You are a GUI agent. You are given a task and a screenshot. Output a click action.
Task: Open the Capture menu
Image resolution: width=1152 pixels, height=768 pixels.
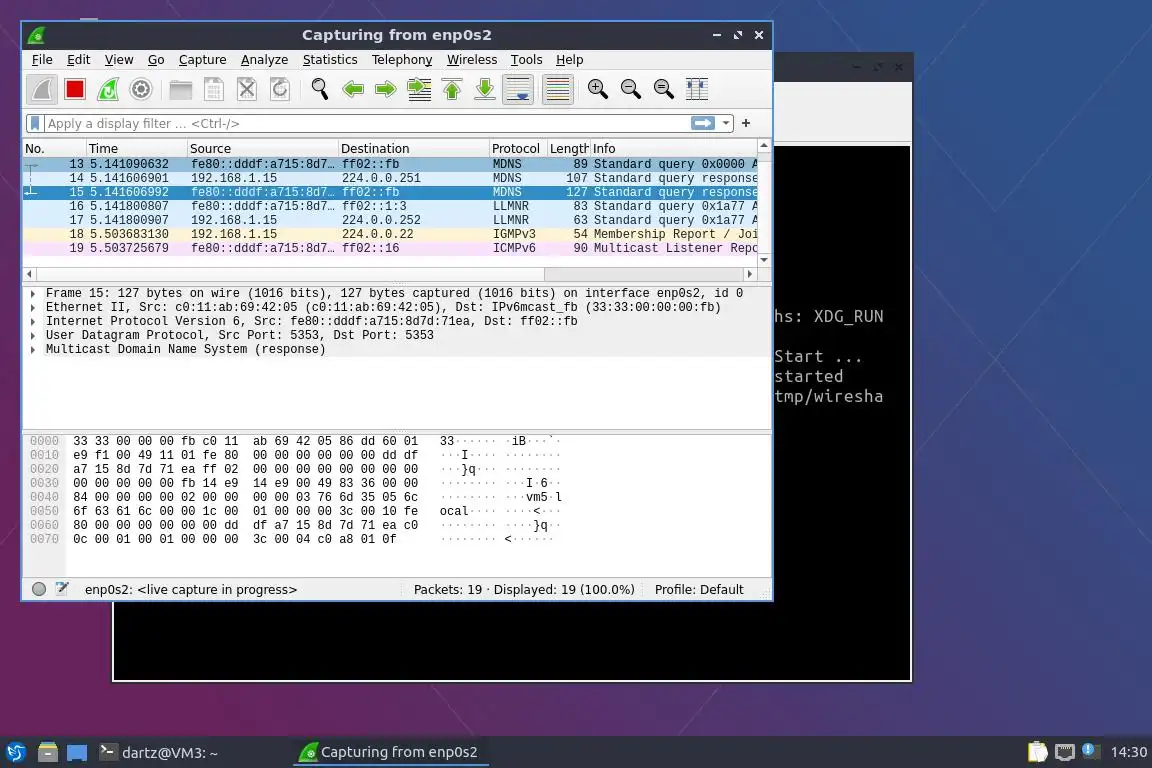click(202, 60)
